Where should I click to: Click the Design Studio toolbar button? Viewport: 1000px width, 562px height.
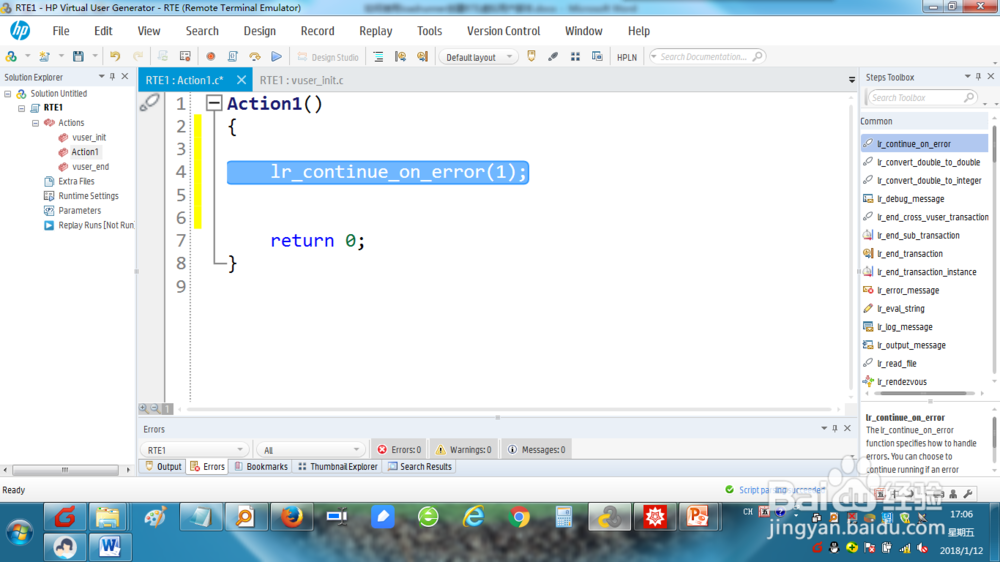[x=328, y=57]
